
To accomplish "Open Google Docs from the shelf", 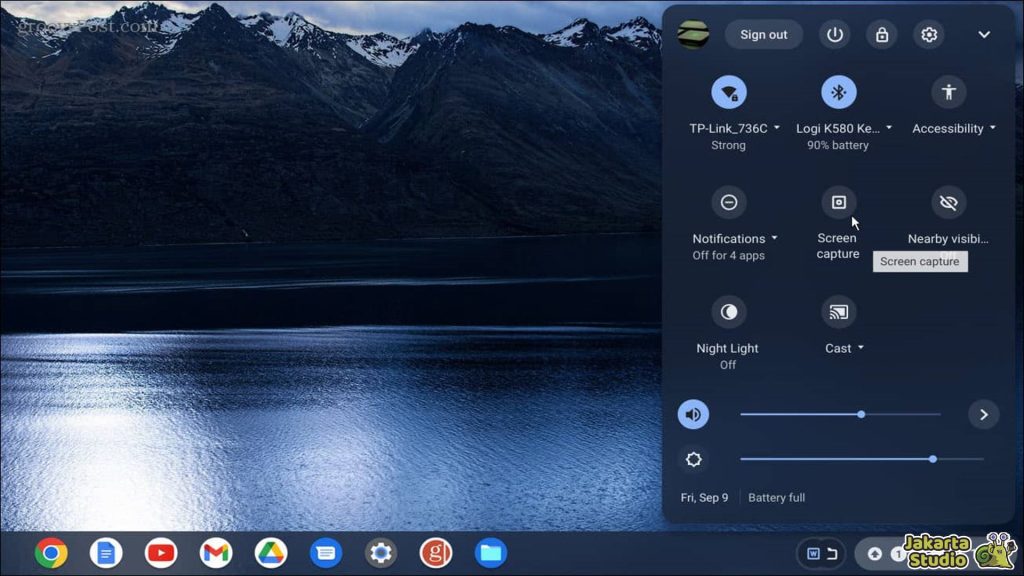I will [106, 552].
